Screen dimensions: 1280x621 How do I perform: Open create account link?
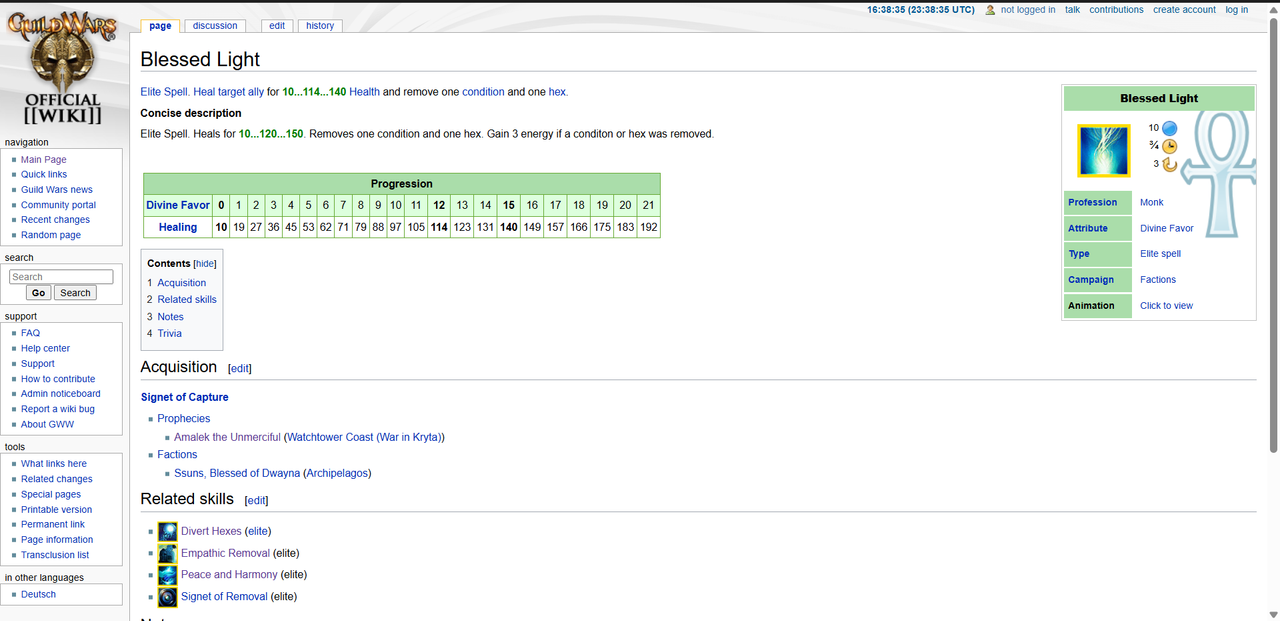[1184, 10]
